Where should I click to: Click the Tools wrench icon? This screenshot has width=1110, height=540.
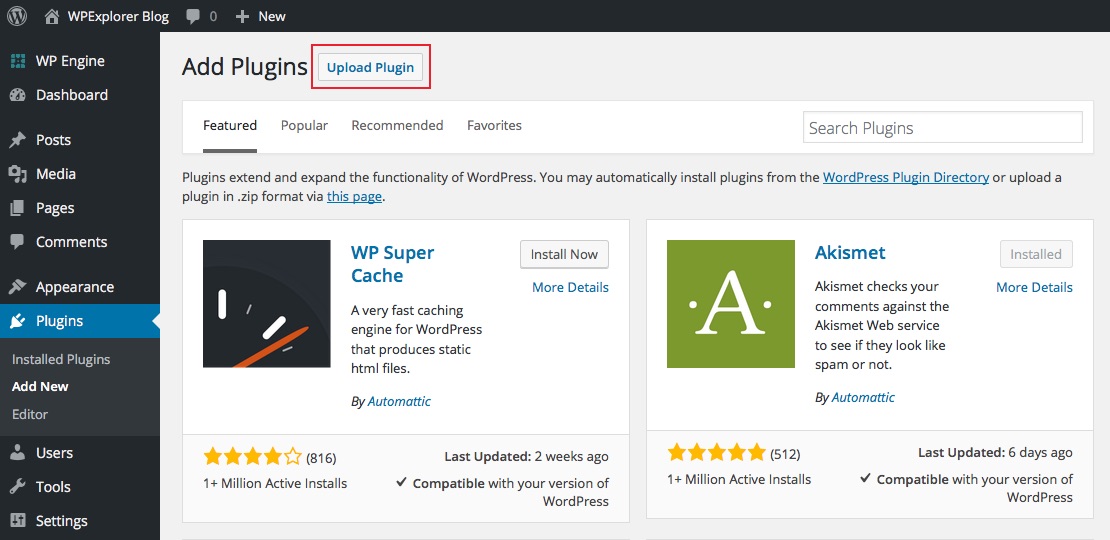[x=18, y=487]
